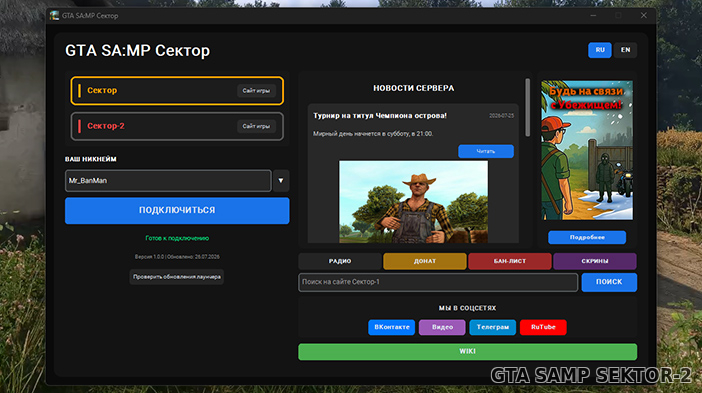The image size is (702, 393).
Task: Open the БАН-ЛИСТ tab
Action: [509, 261]
